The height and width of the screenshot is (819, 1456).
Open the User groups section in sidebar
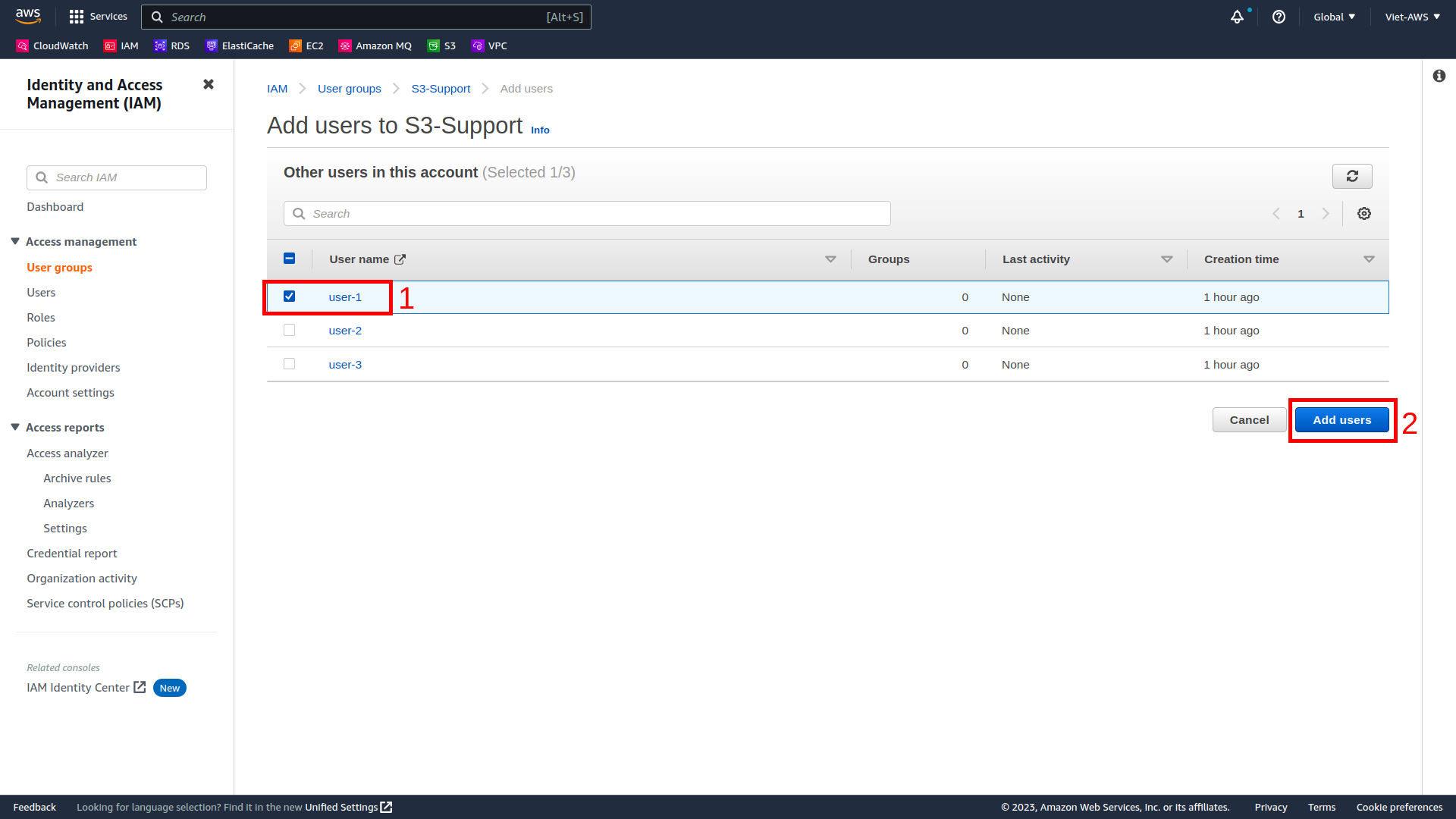(x=59, y=267)
